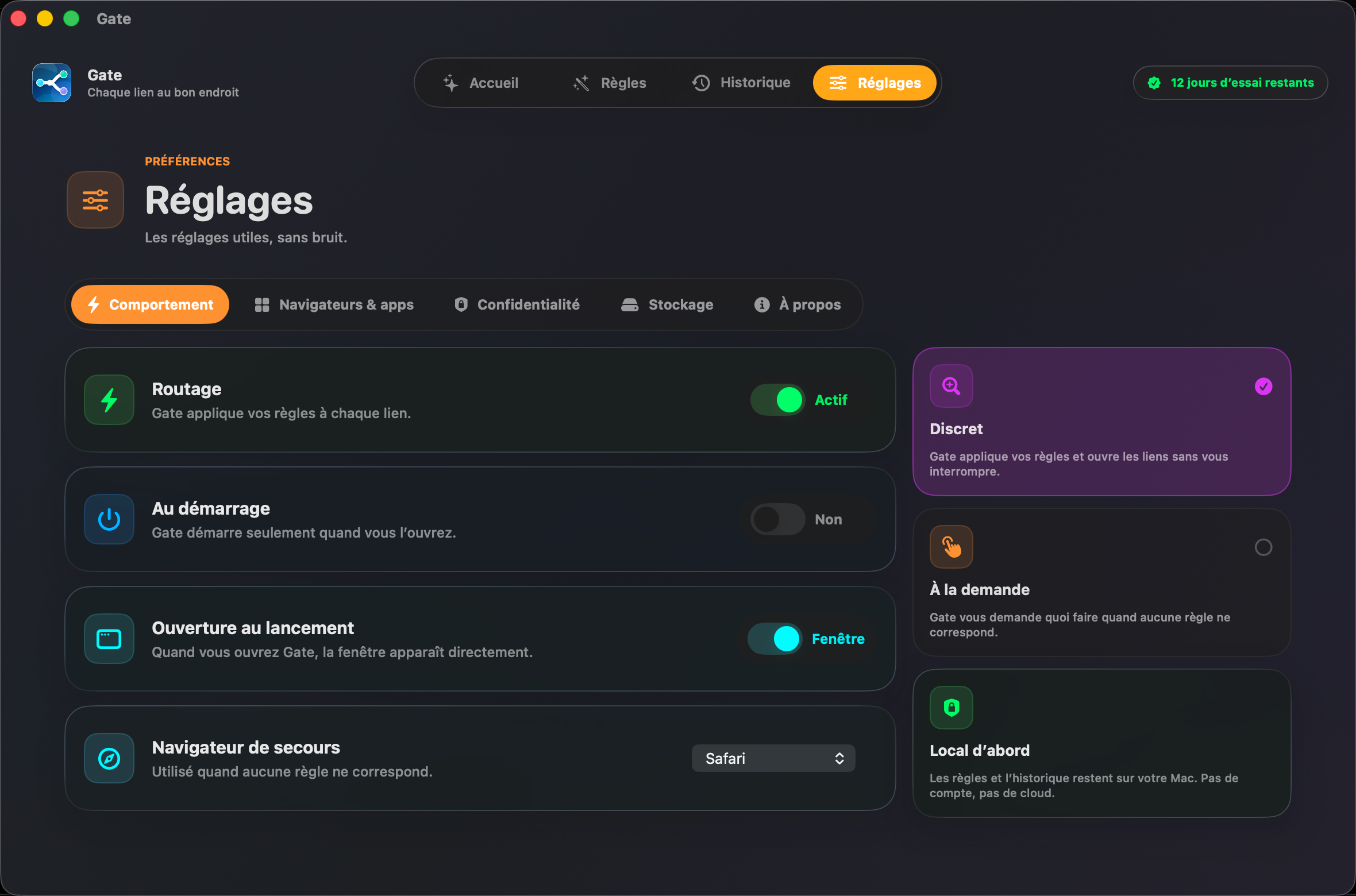Click the Non status label

tap(829, 519)
